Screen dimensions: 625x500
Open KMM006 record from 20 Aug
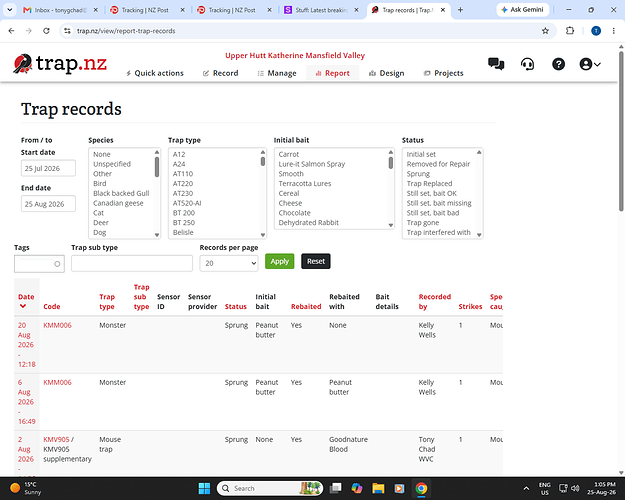[x=57, y=325]
